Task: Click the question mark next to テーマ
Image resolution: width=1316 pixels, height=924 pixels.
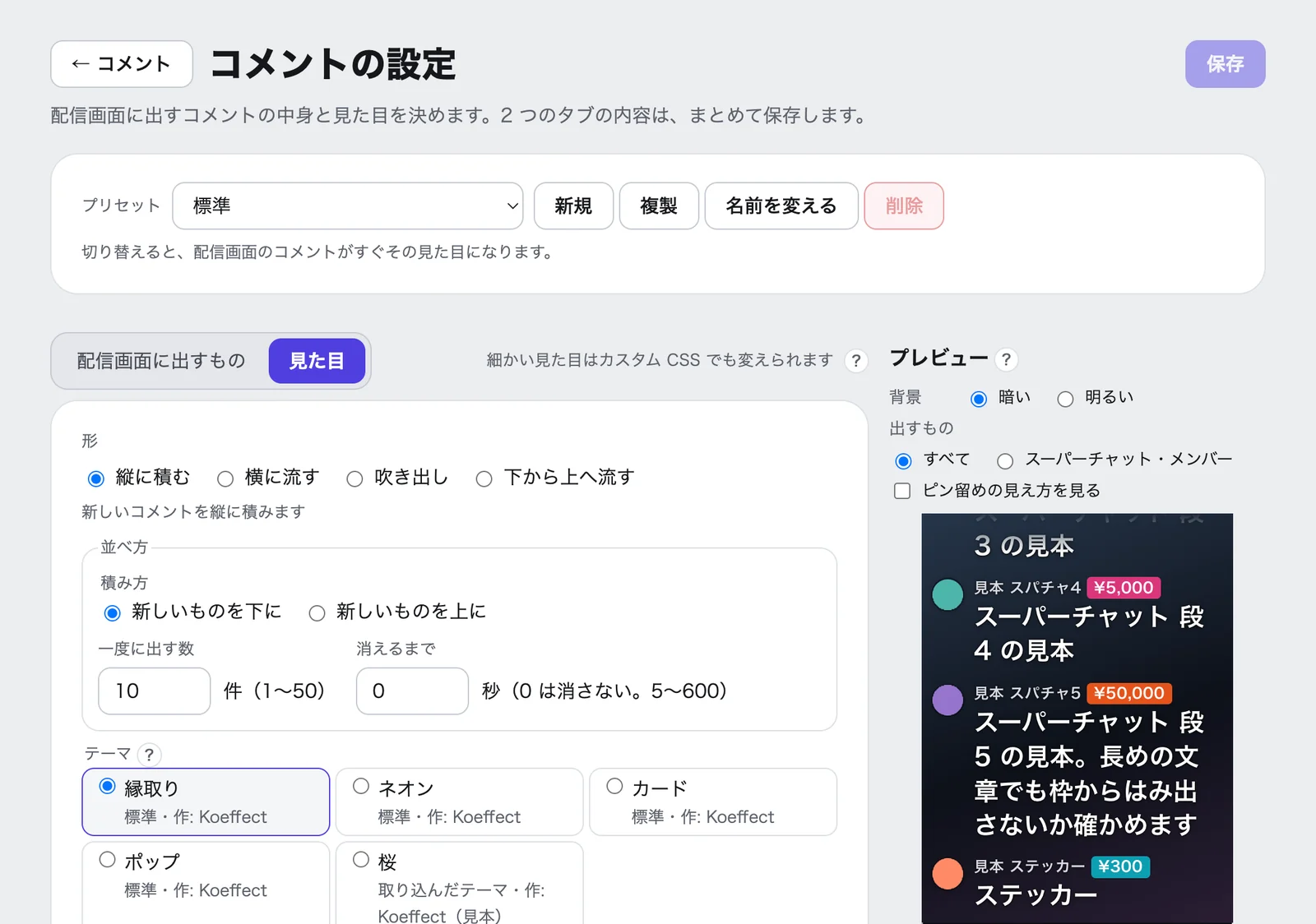Action: pyautogui.click(x=149, y=755)
